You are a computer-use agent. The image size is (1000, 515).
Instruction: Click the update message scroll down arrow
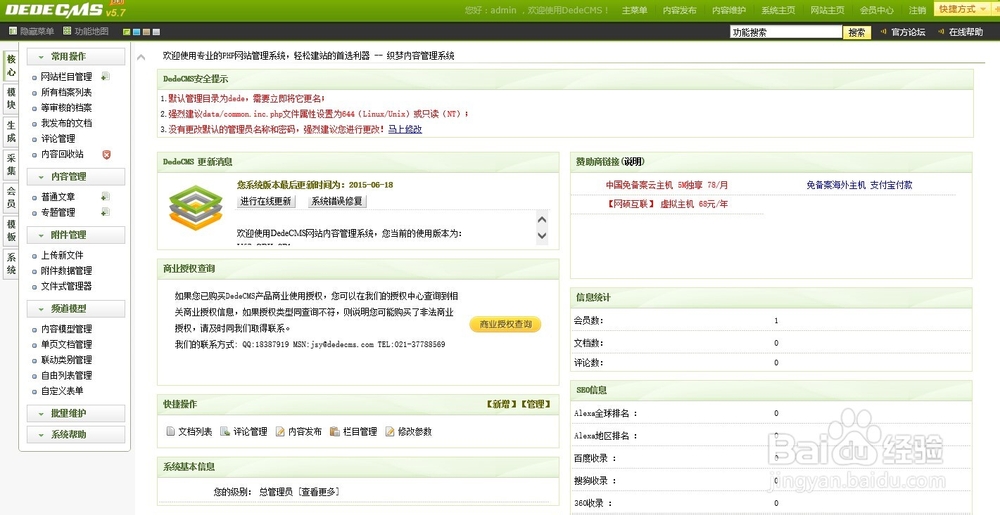click(x=542, y=235)
